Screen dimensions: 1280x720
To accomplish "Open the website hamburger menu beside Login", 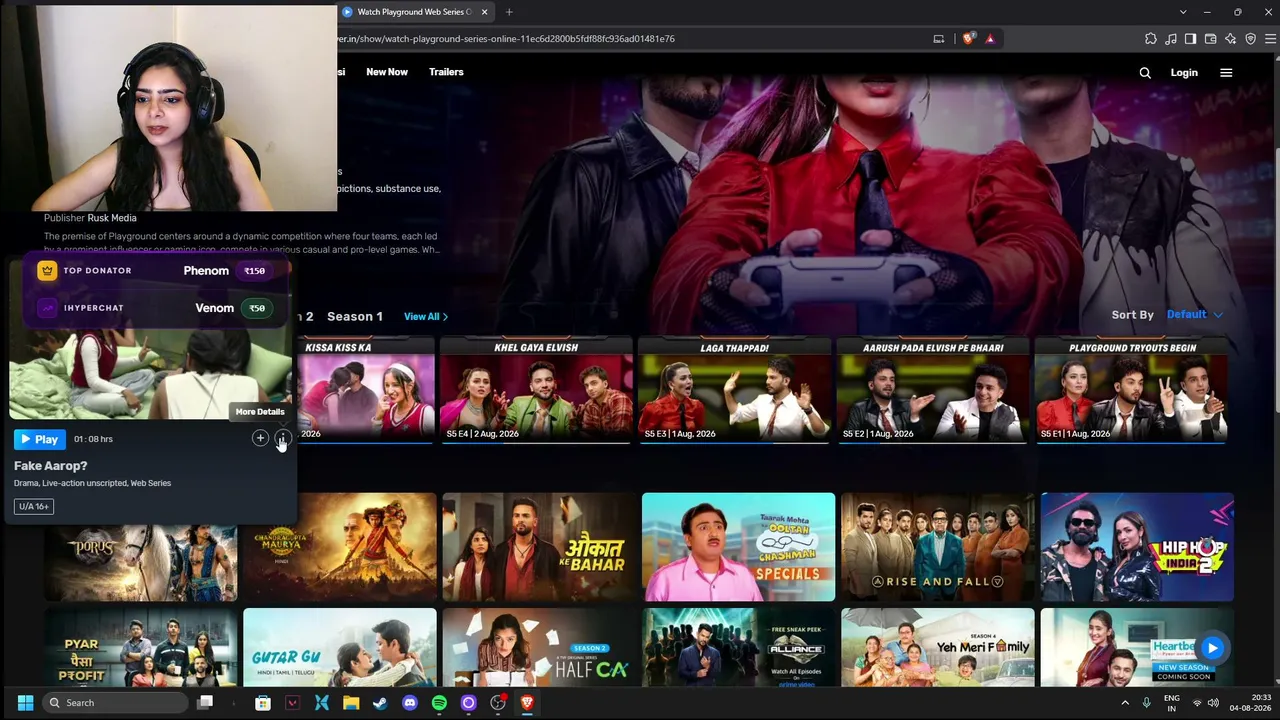I will point(1226,72).
